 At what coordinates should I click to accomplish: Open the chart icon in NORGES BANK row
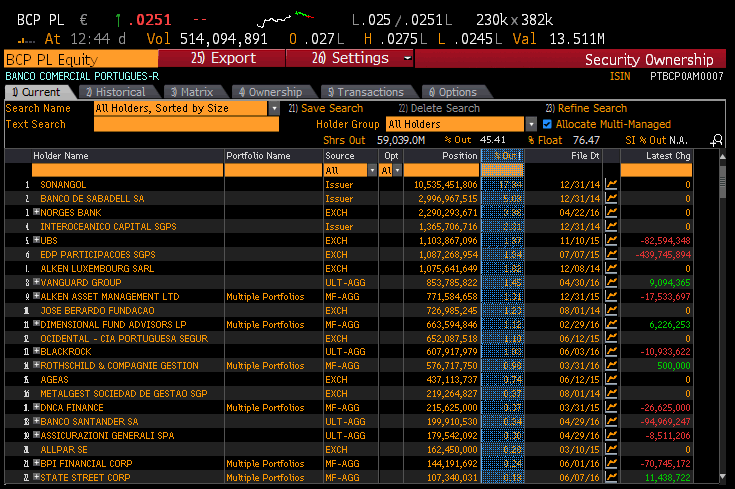pyautogui.click(x=611, y=212)
